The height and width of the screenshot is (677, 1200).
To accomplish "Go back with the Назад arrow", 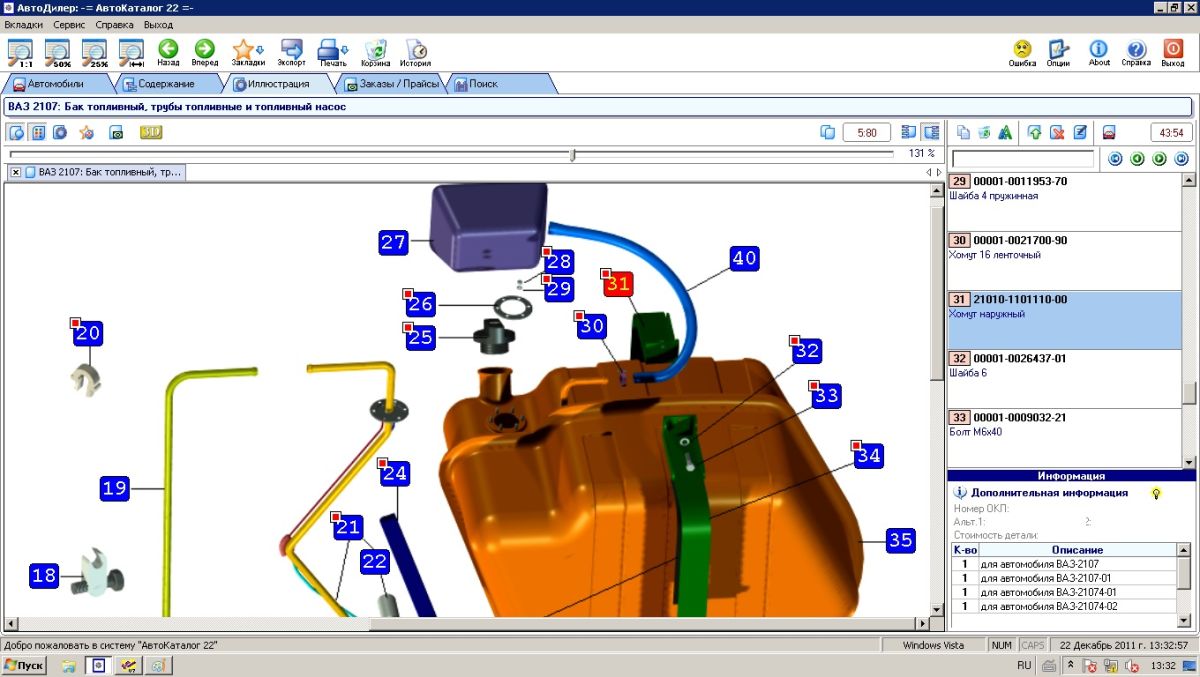I will pos(168,52).
